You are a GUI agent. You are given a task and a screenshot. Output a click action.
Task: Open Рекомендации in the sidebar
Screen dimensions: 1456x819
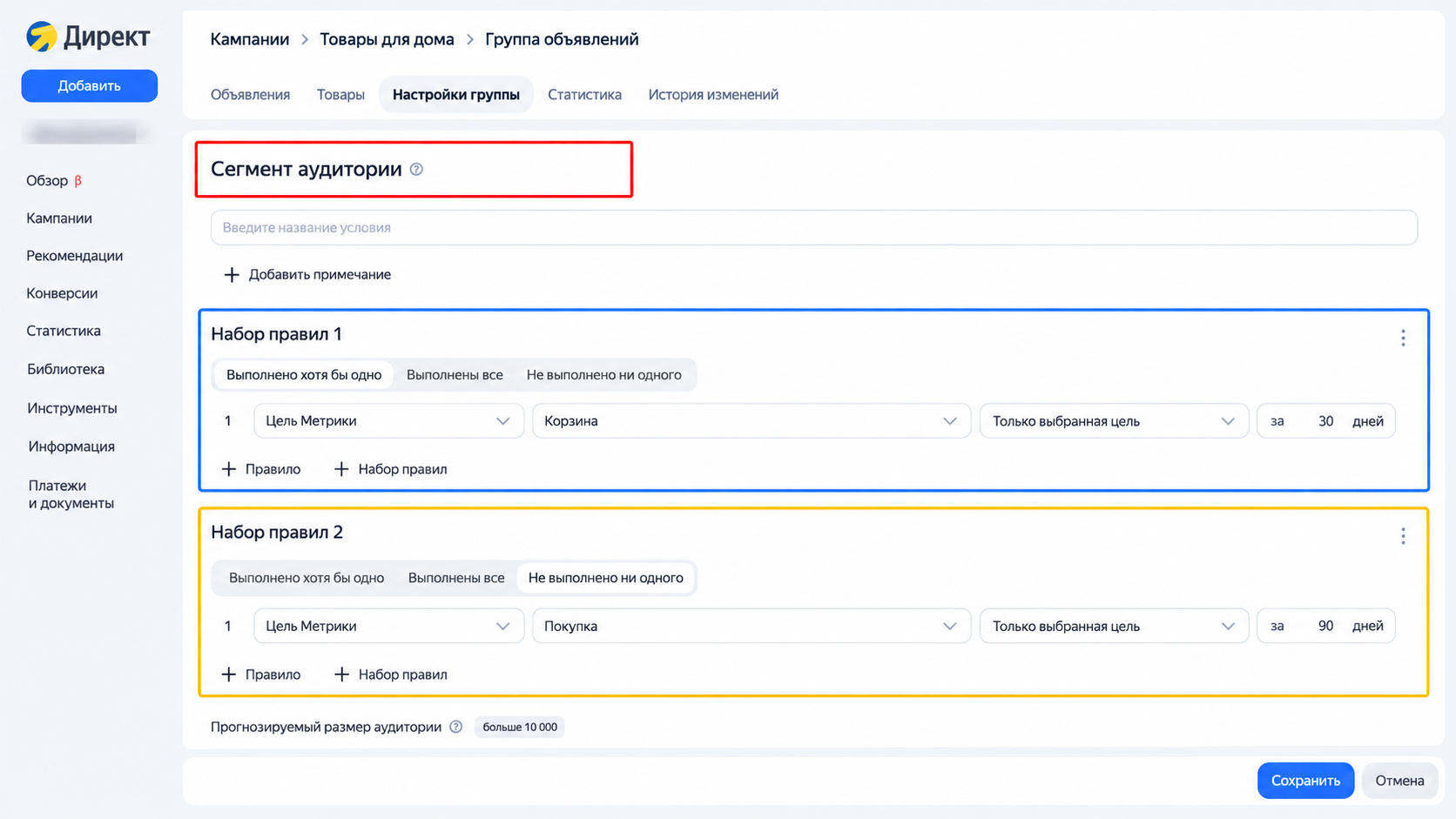[75, 256]
